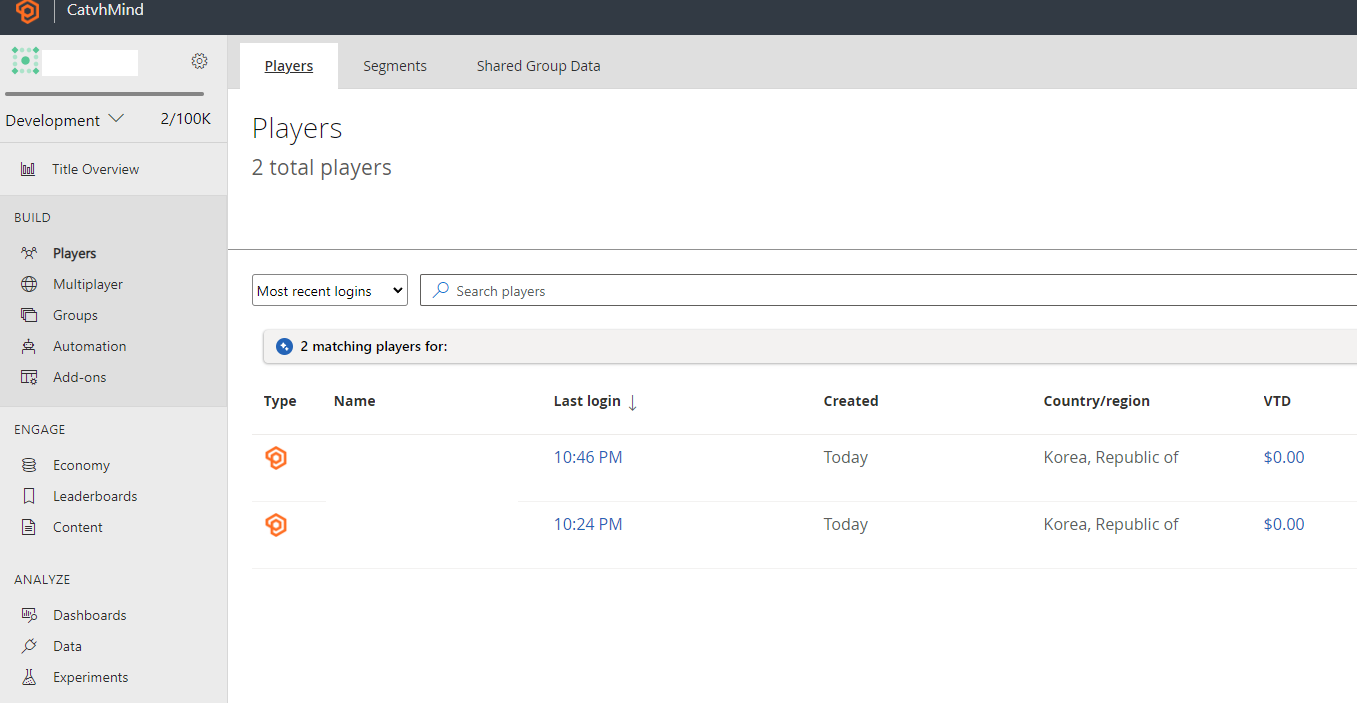Image resolution: width=1357 pixels, height=703 pixels.
Task: Click Korea, Republic of in 10:24 PM row
Action: pos(1111,524)
